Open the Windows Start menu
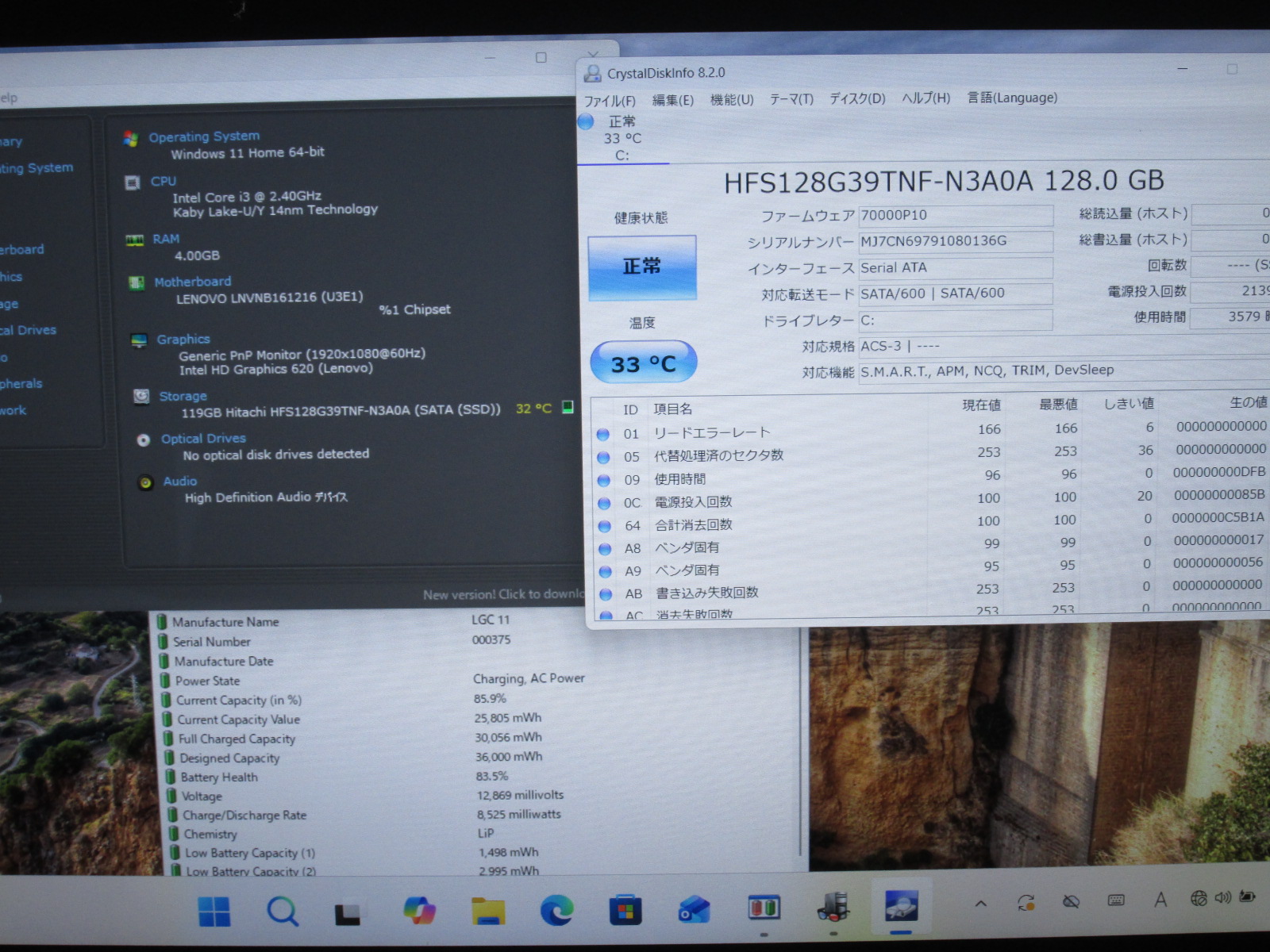Viewport: 1270px width, 952px height. coord(214,911)
